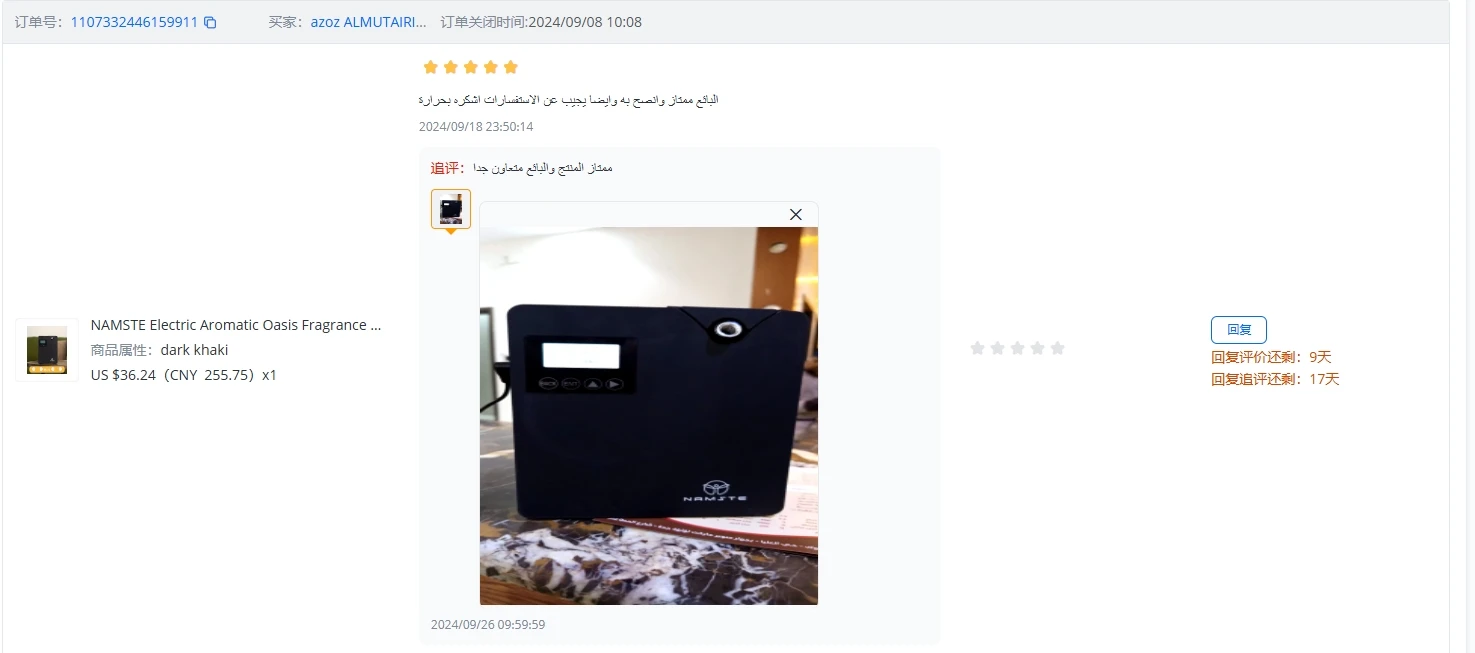This screenshot has width=1475, height=653.
Task: Select the second gray rating star
Action: point(998,348)
